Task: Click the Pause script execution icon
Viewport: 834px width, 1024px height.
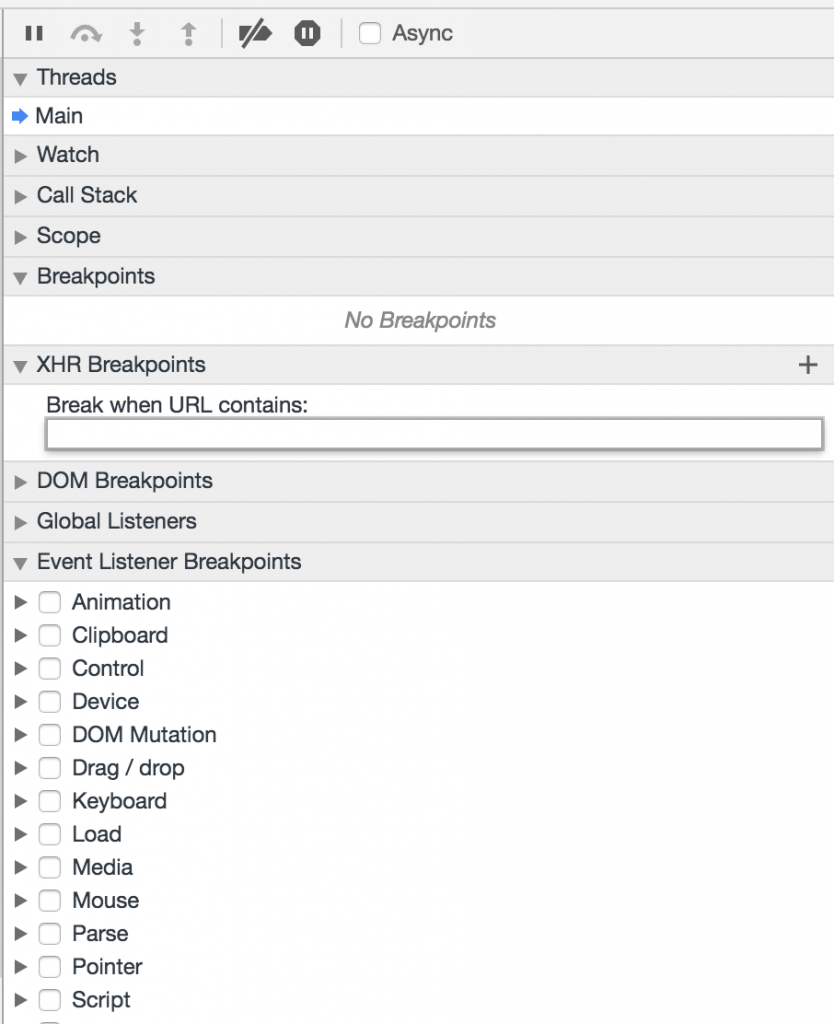Action: pyautogui.click(x=35, y=33)
